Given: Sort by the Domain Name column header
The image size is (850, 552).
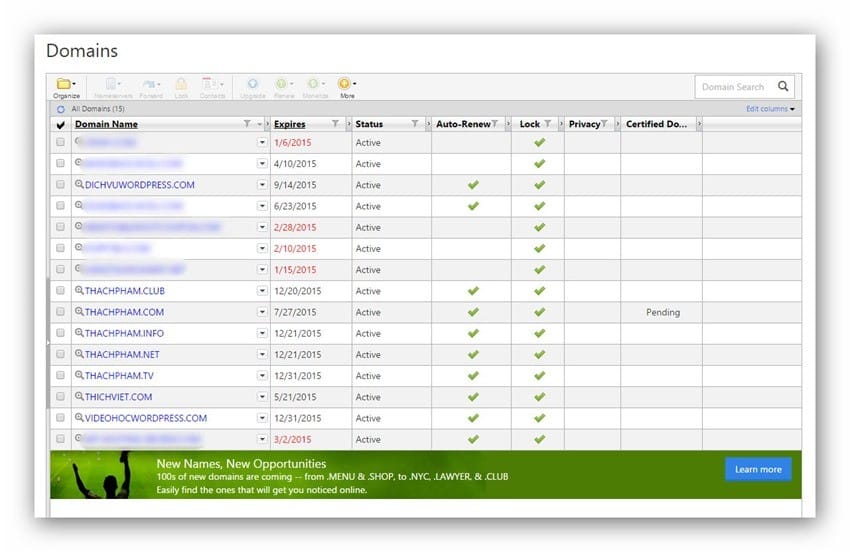Looking at the screenshot, I should [x=106, y=124].
